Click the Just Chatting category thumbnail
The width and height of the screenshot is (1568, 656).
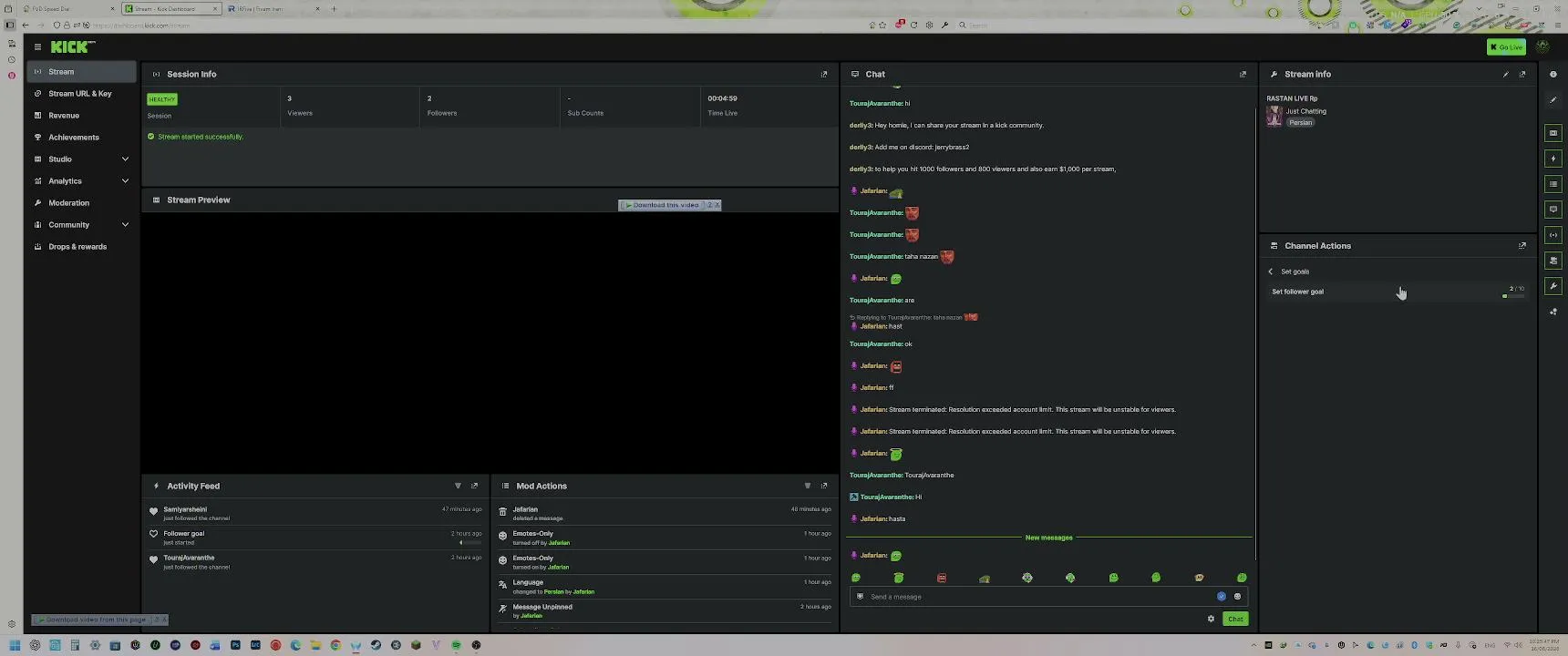point(1274,116)
